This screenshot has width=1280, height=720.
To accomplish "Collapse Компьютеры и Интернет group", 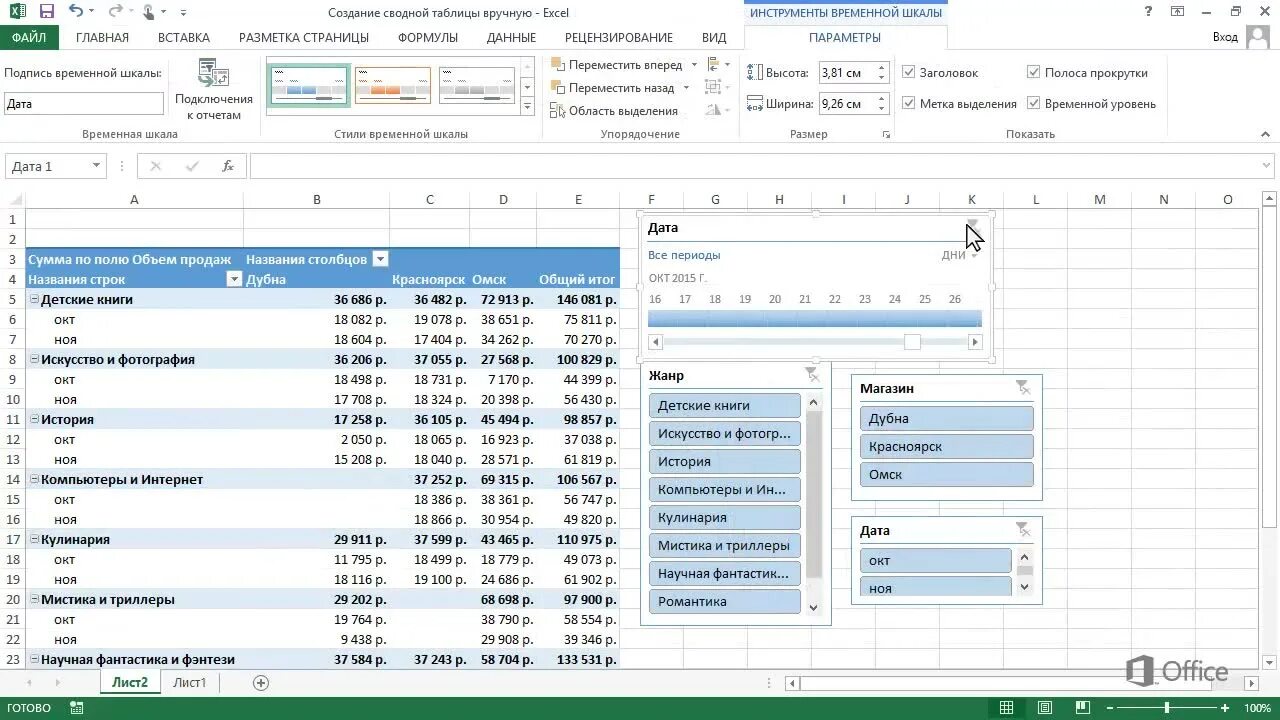I will tap(34, 479).
